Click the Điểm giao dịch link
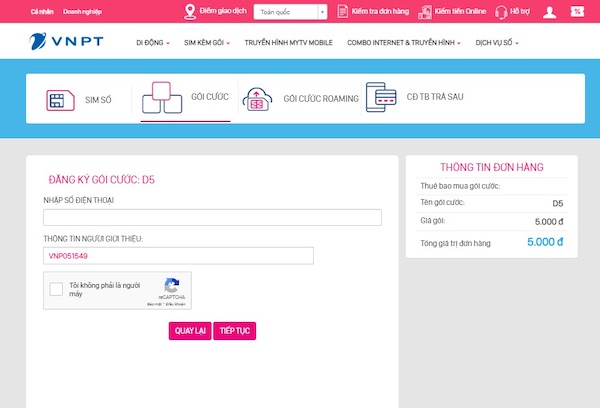Screen dimensions: 600x408 [x=223, y=11]
